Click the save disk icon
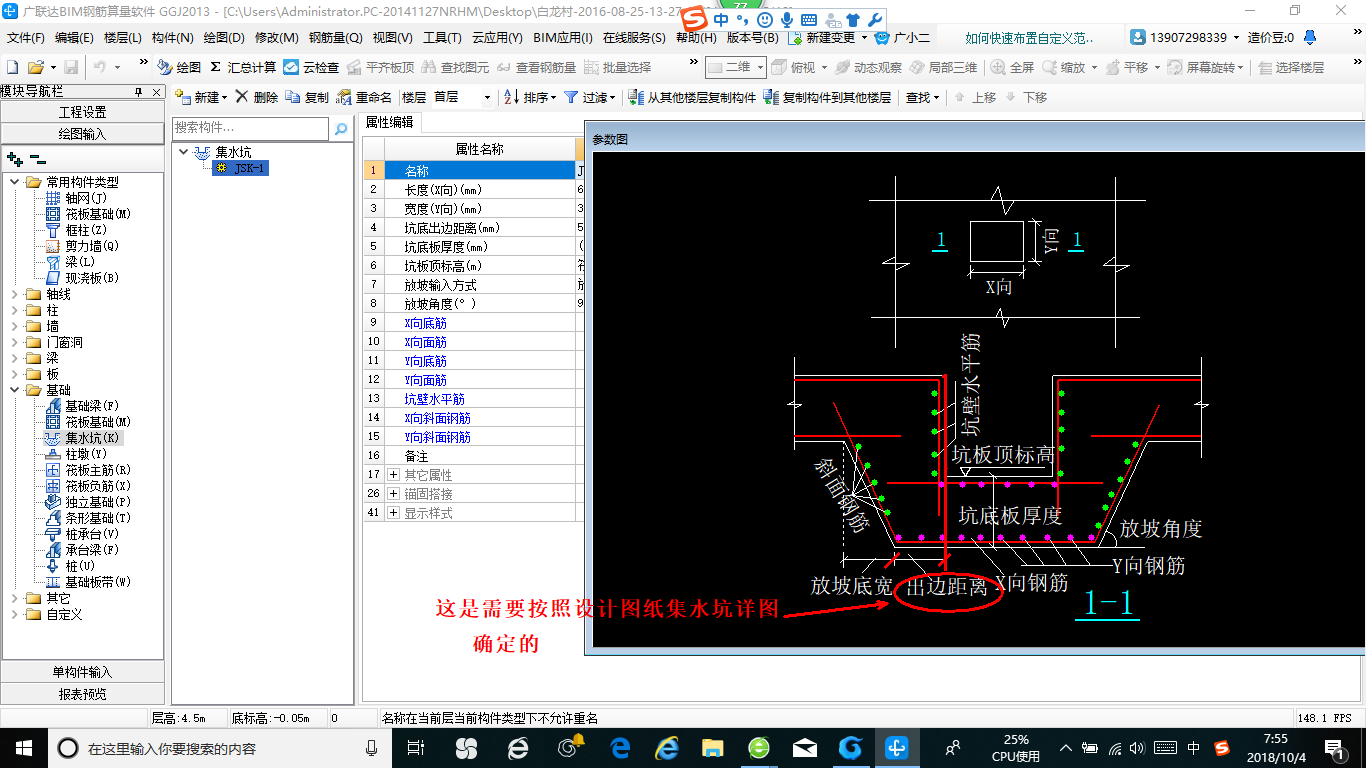1366x768 pixels. click(x=71, y=67)
